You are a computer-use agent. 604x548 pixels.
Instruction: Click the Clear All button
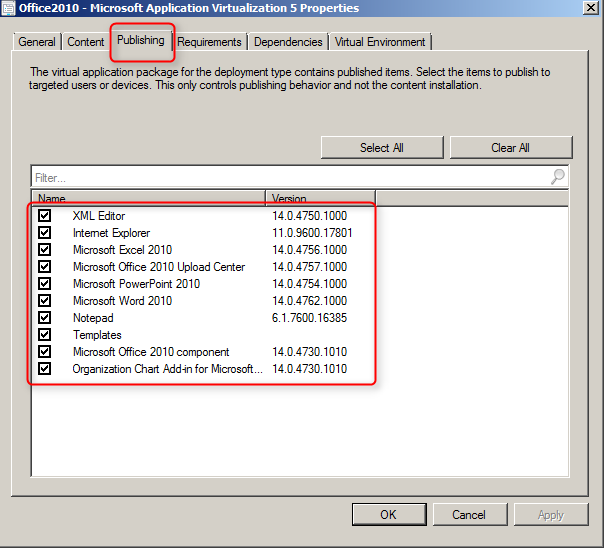pyautogui.click(x=510, y=147)
